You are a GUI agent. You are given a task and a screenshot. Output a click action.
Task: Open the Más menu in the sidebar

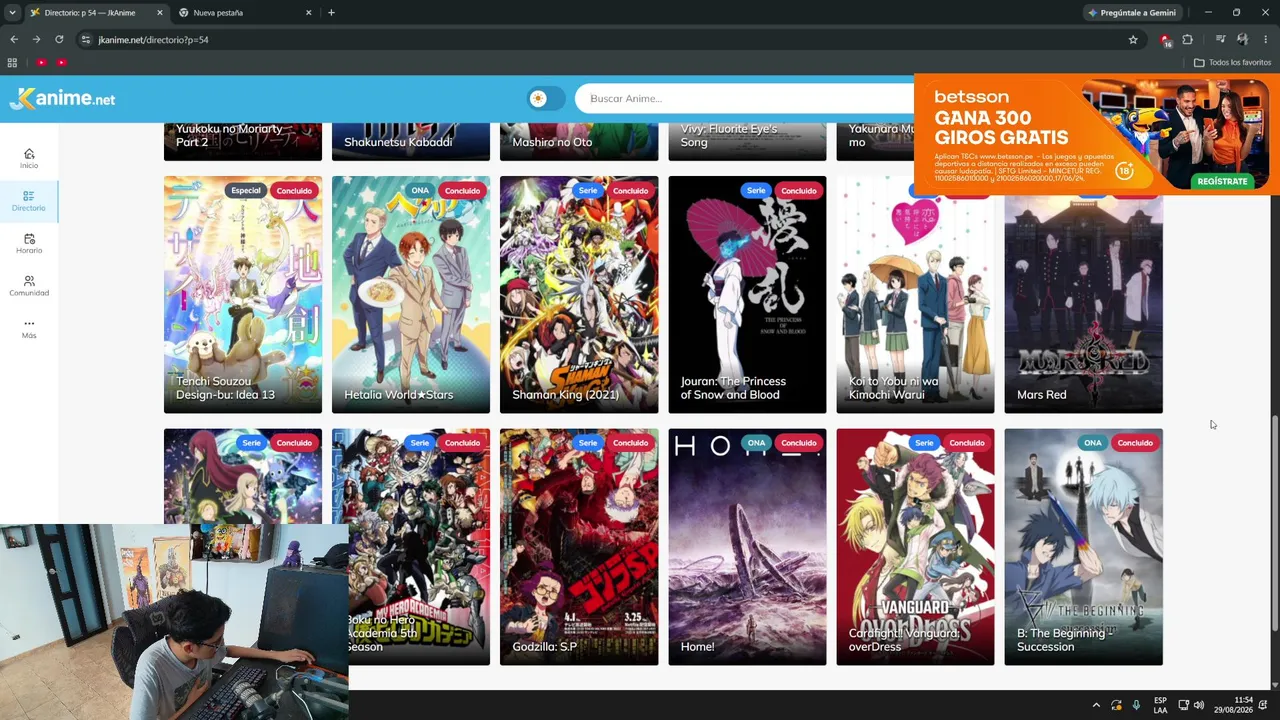(x=29, y=329)
